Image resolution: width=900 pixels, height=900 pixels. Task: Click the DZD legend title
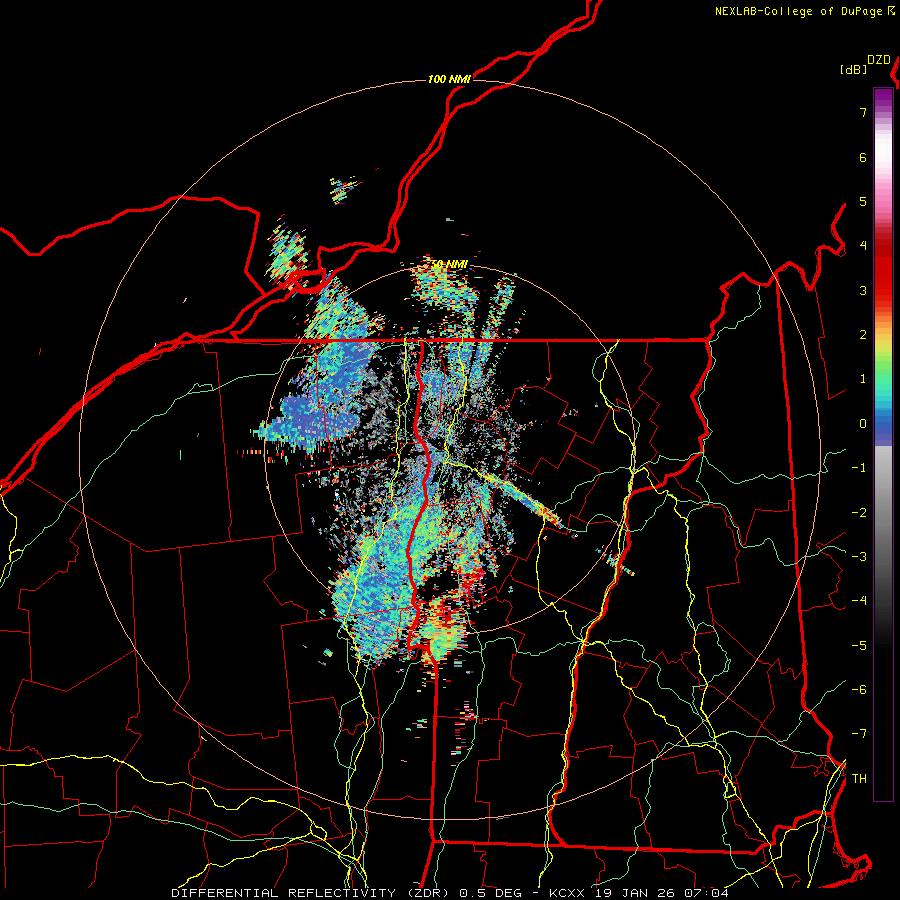coord(879,60)
